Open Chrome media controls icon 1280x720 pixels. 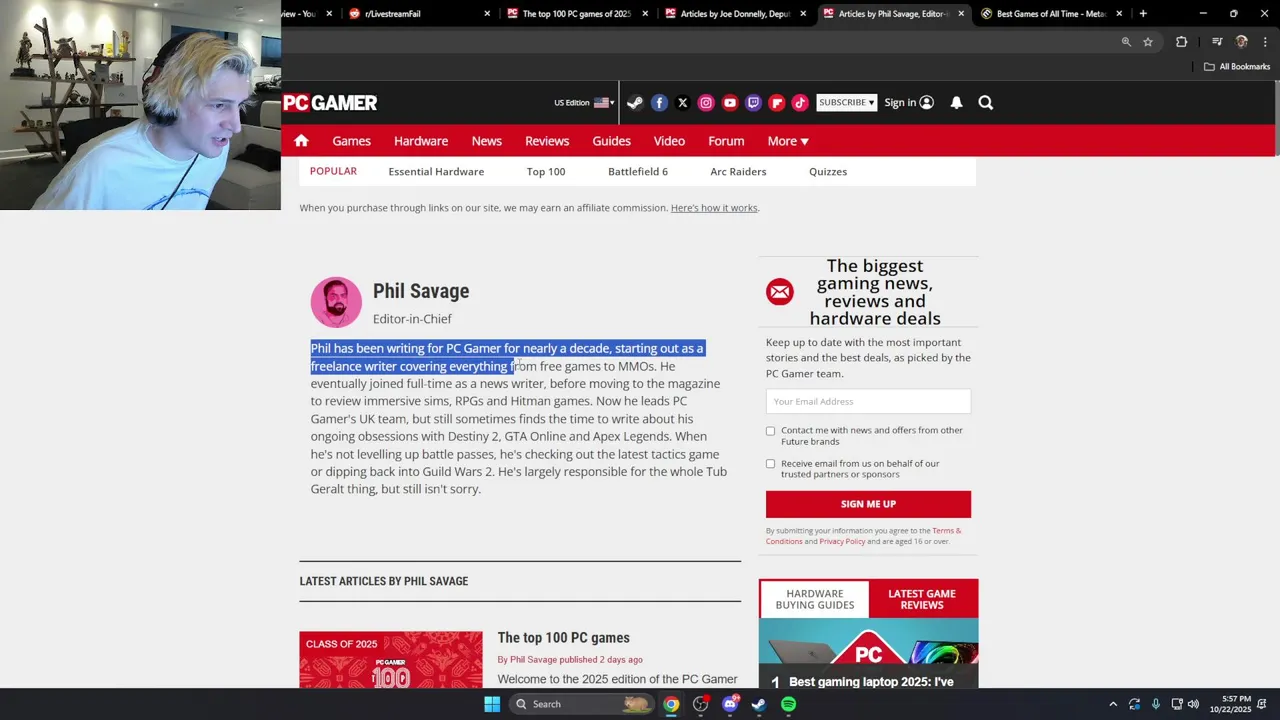pyautogui.click(x=1217, y=42)
